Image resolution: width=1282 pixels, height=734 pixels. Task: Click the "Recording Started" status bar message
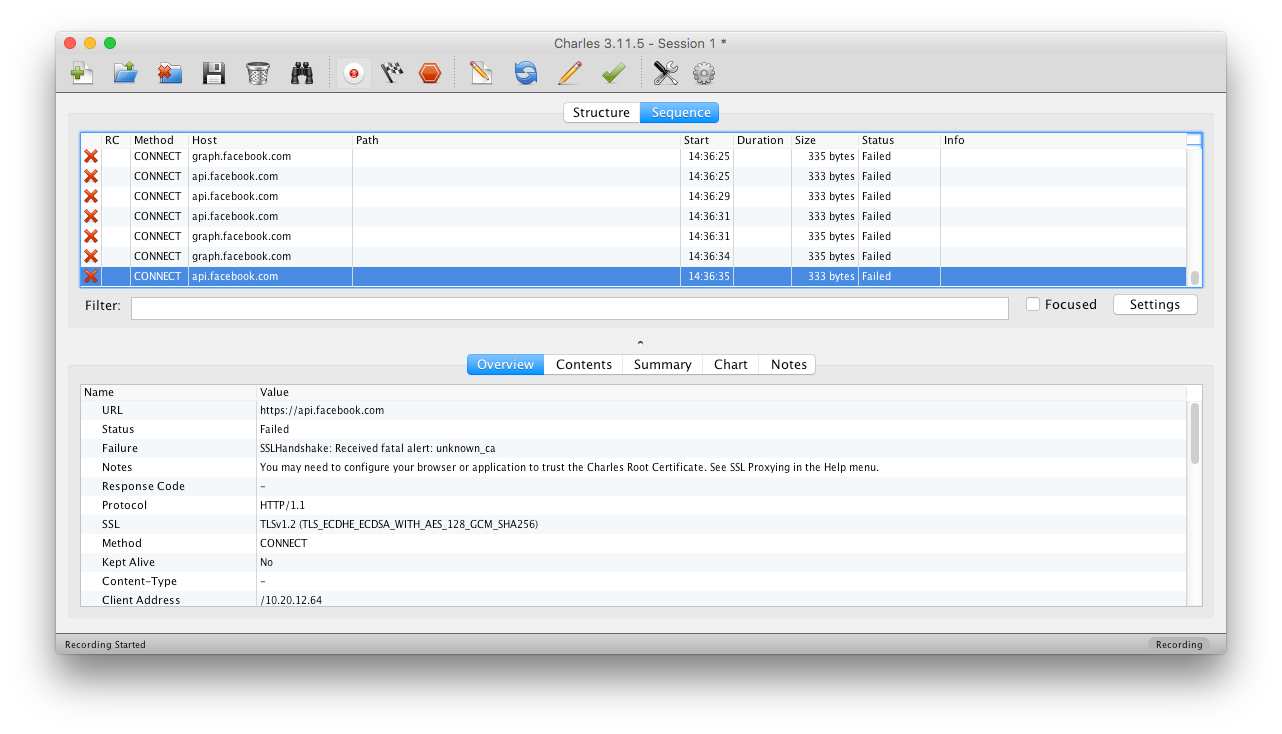(105, 645)
